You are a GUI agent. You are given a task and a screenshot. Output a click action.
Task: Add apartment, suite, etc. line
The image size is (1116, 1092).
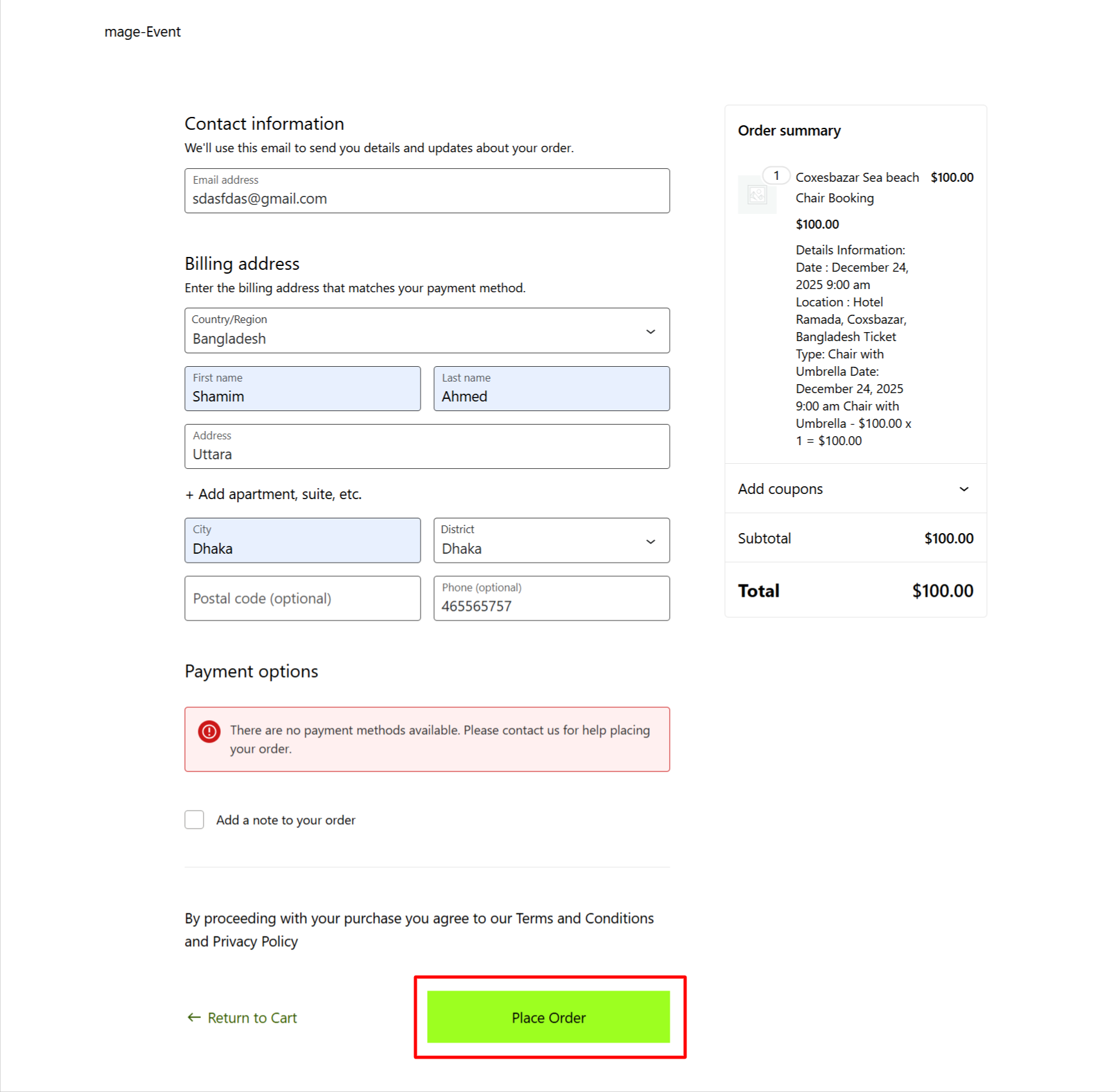click(x=274, y=494)
